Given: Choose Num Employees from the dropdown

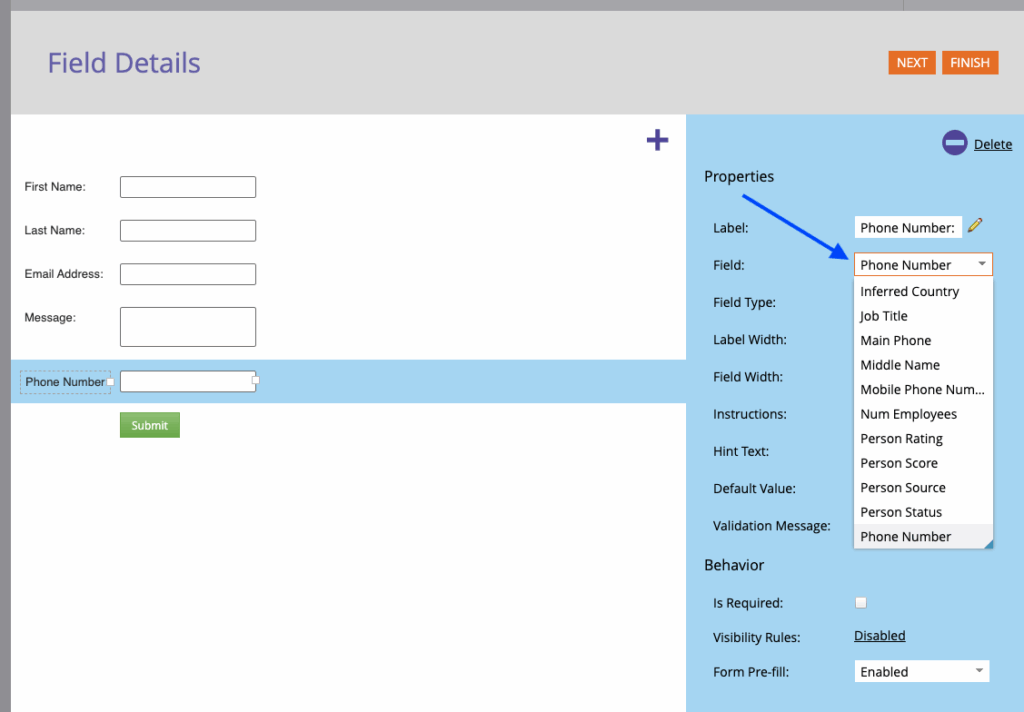Looking at the screenshot, I should pyautogui.click(x=908, y=414).
